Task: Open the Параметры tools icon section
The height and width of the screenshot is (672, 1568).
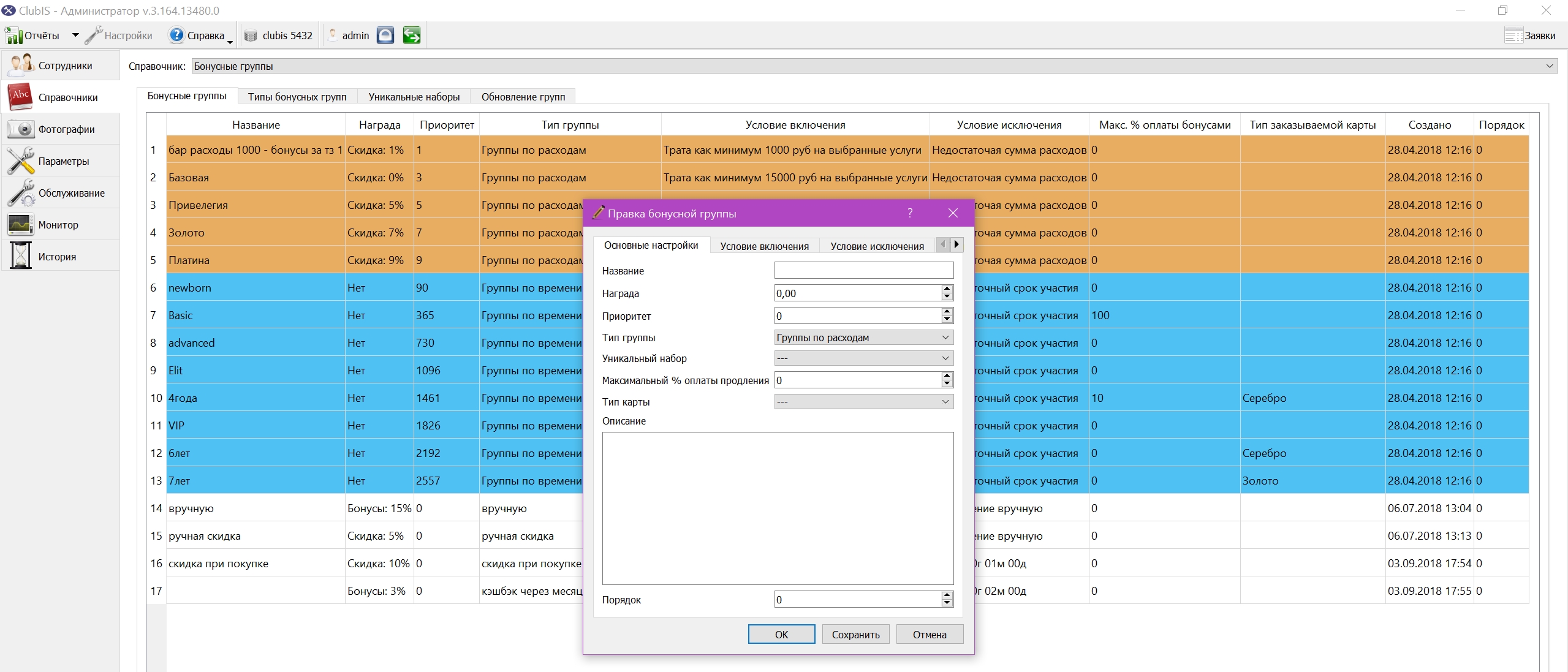Action: point(21,160)
